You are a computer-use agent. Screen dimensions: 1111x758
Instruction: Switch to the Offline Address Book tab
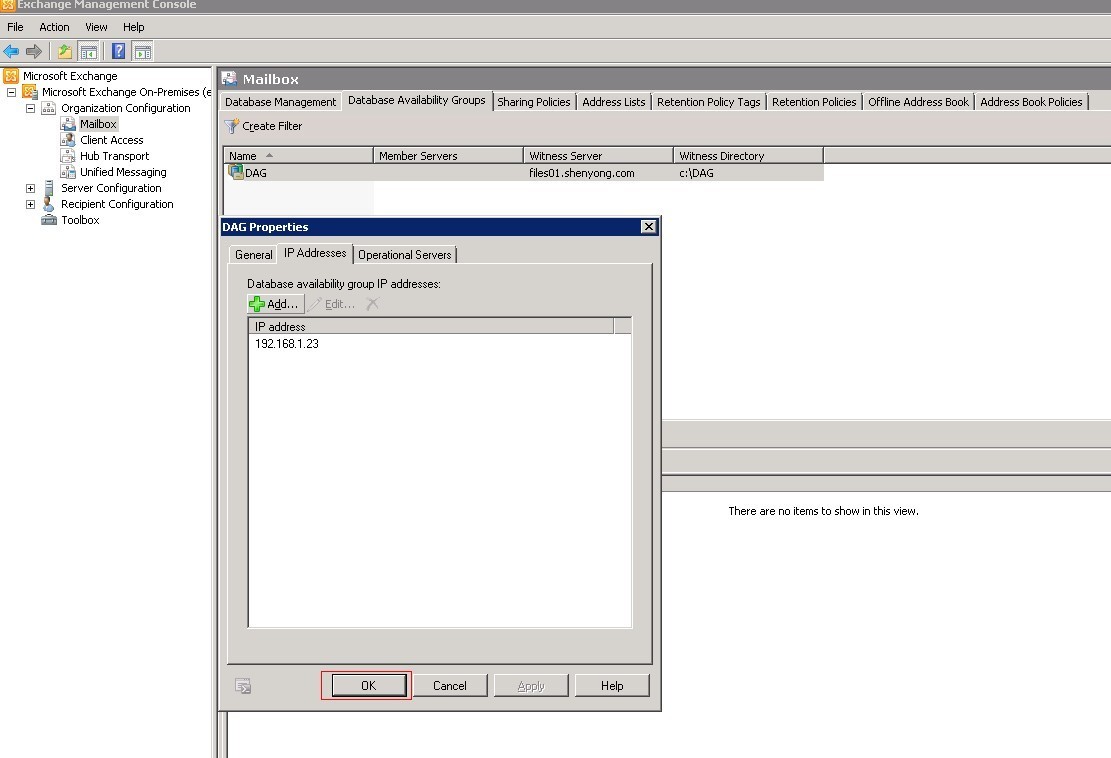(918, 102)
